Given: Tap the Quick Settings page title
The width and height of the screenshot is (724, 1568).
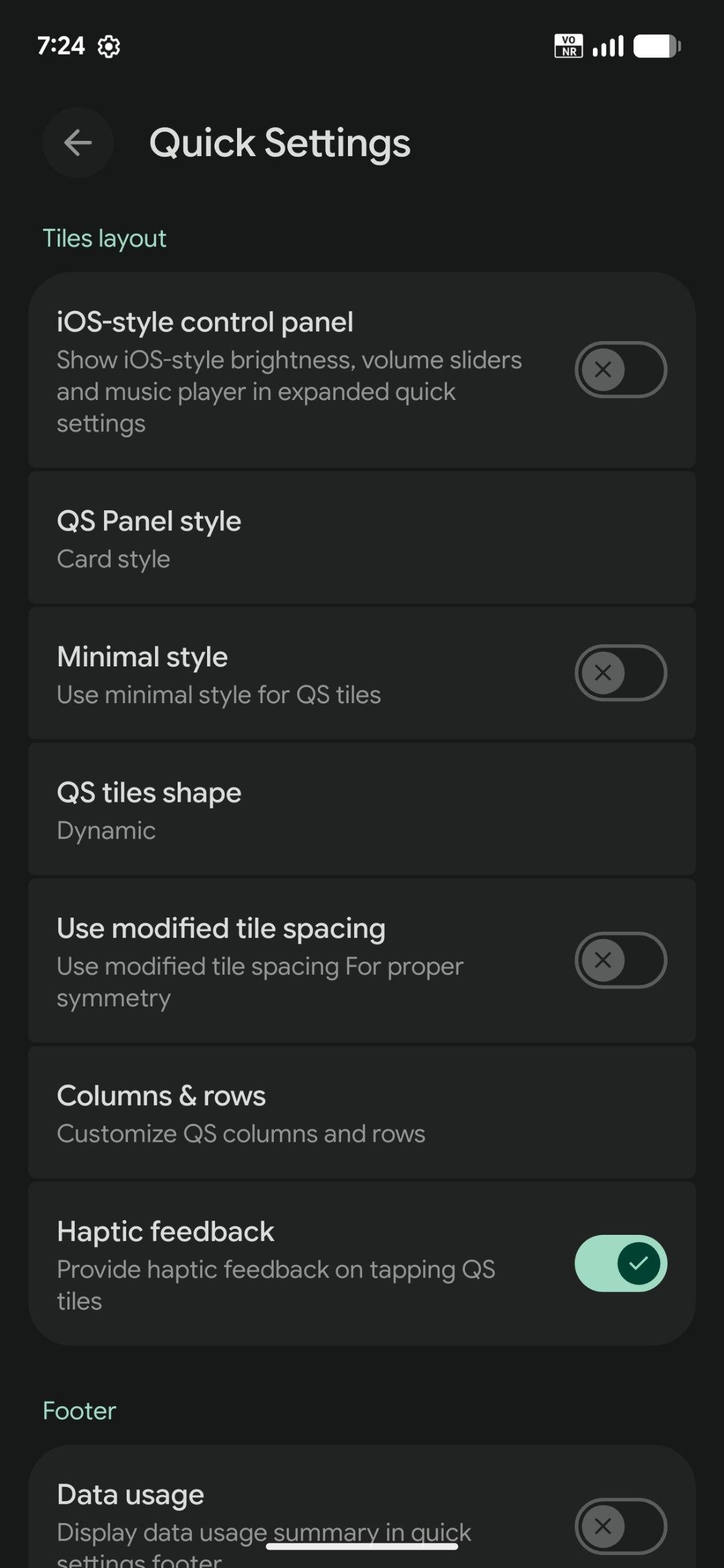Looking at the screenshot, I should tap(280, 143).
